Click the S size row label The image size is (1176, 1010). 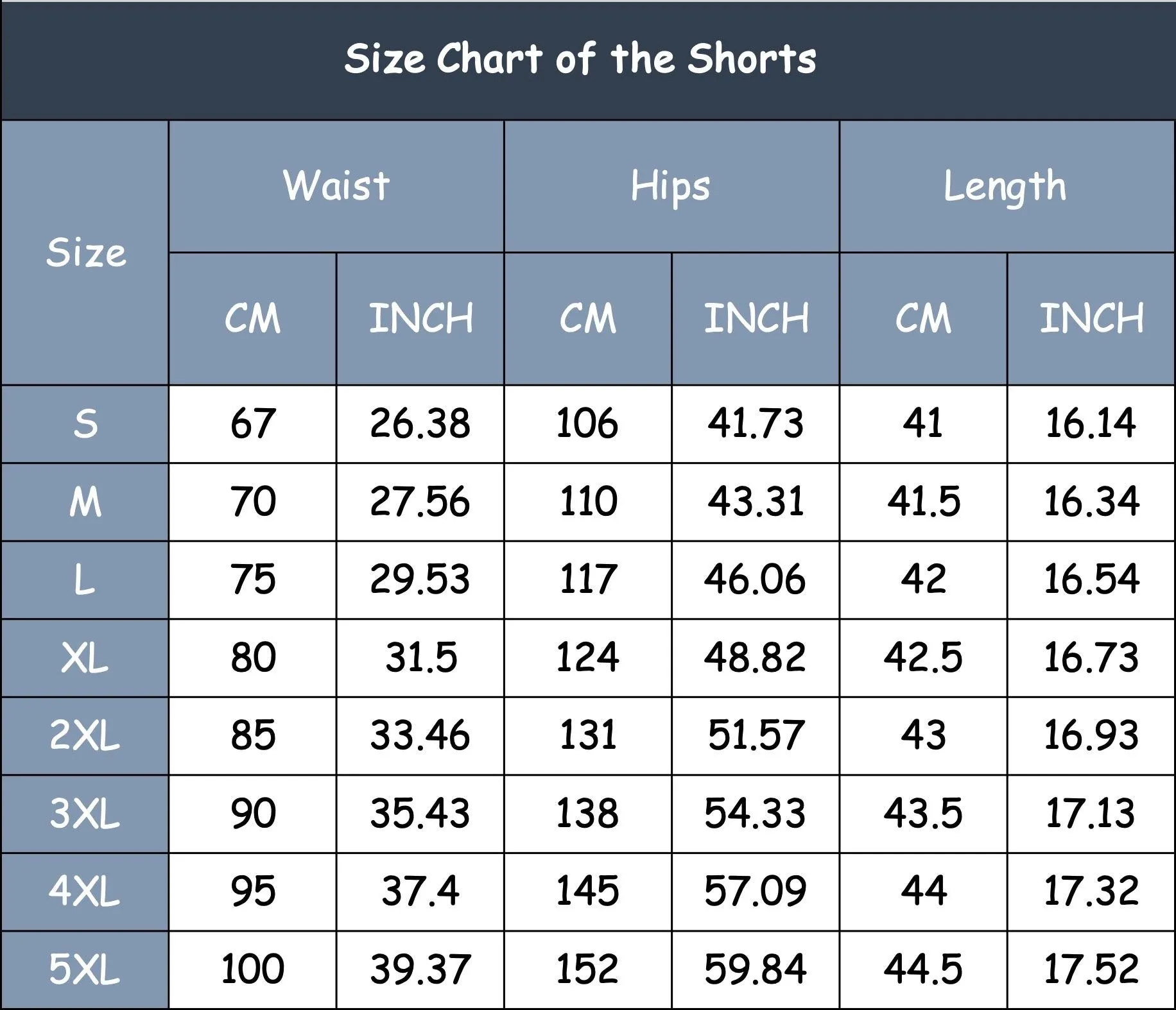(x=85, y=424)
